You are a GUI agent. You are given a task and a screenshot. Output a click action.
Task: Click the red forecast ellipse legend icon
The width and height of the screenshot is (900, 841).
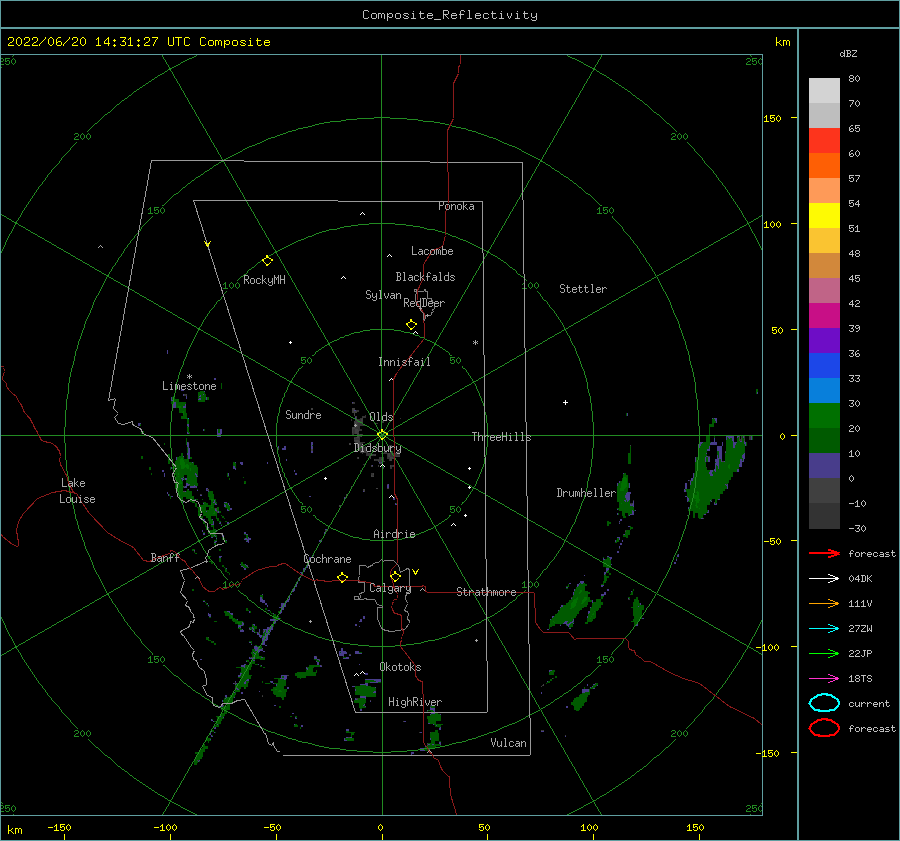pos(824,728)
